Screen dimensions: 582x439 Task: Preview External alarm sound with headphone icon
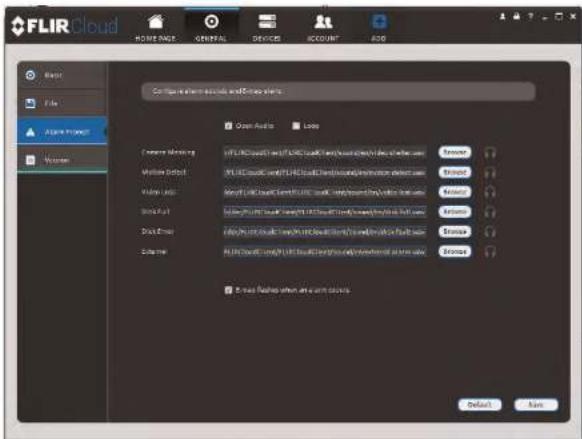click(x=490, y=252)
